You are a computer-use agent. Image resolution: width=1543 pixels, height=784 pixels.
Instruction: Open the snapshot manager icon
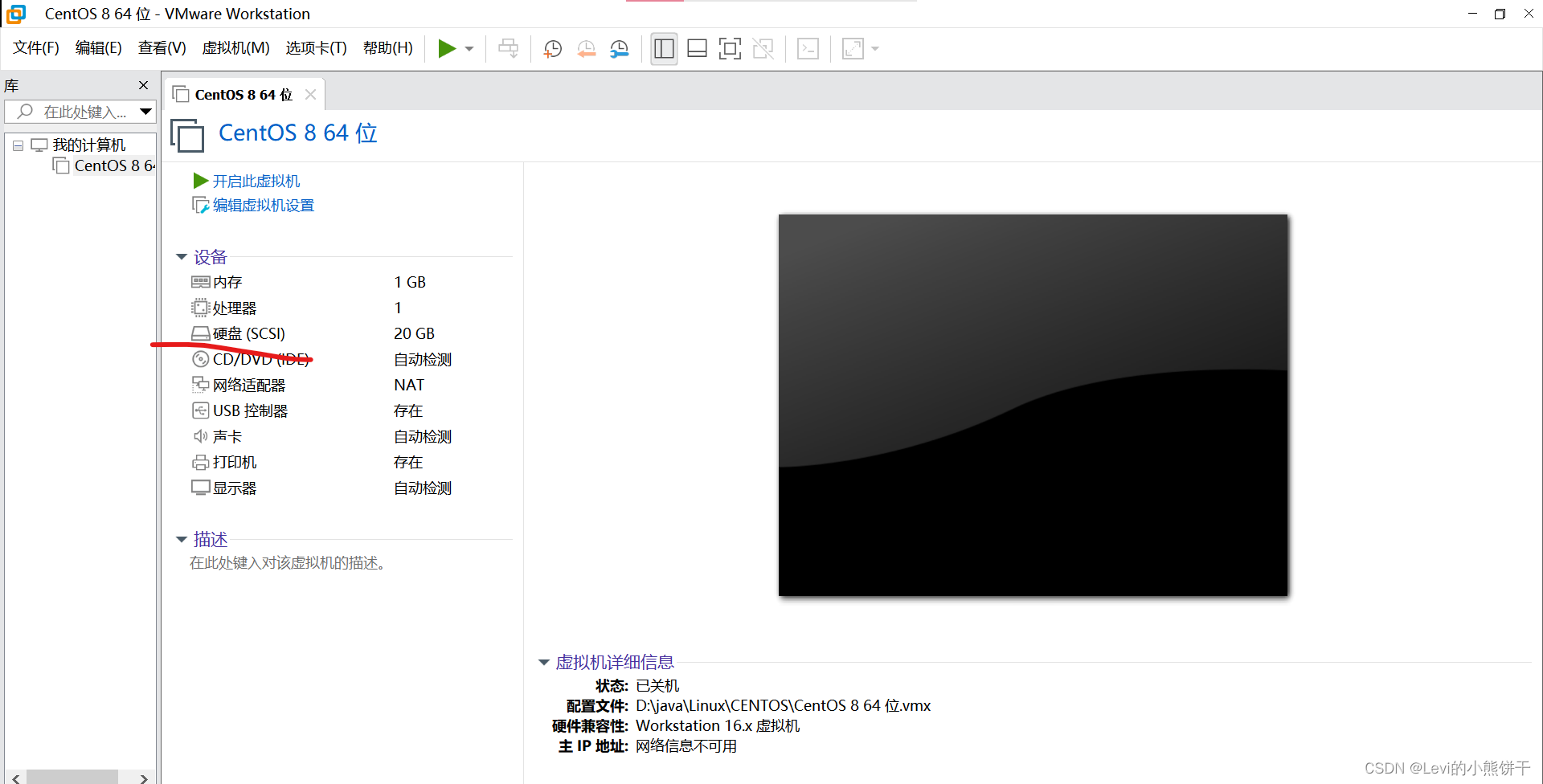[x=620, y=49]
